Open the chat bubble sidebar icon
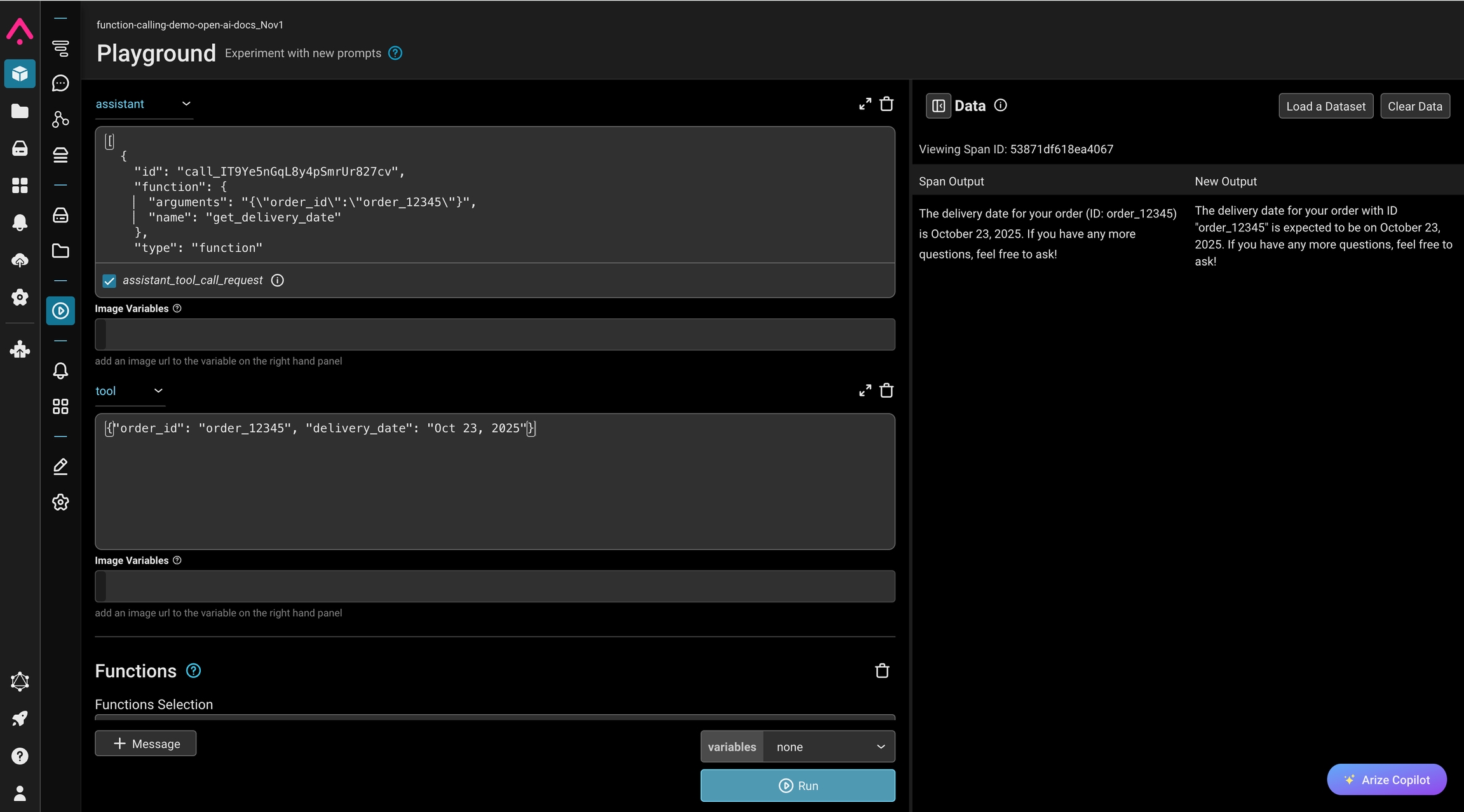This screenshot has width=1464, height=812. 60,83
